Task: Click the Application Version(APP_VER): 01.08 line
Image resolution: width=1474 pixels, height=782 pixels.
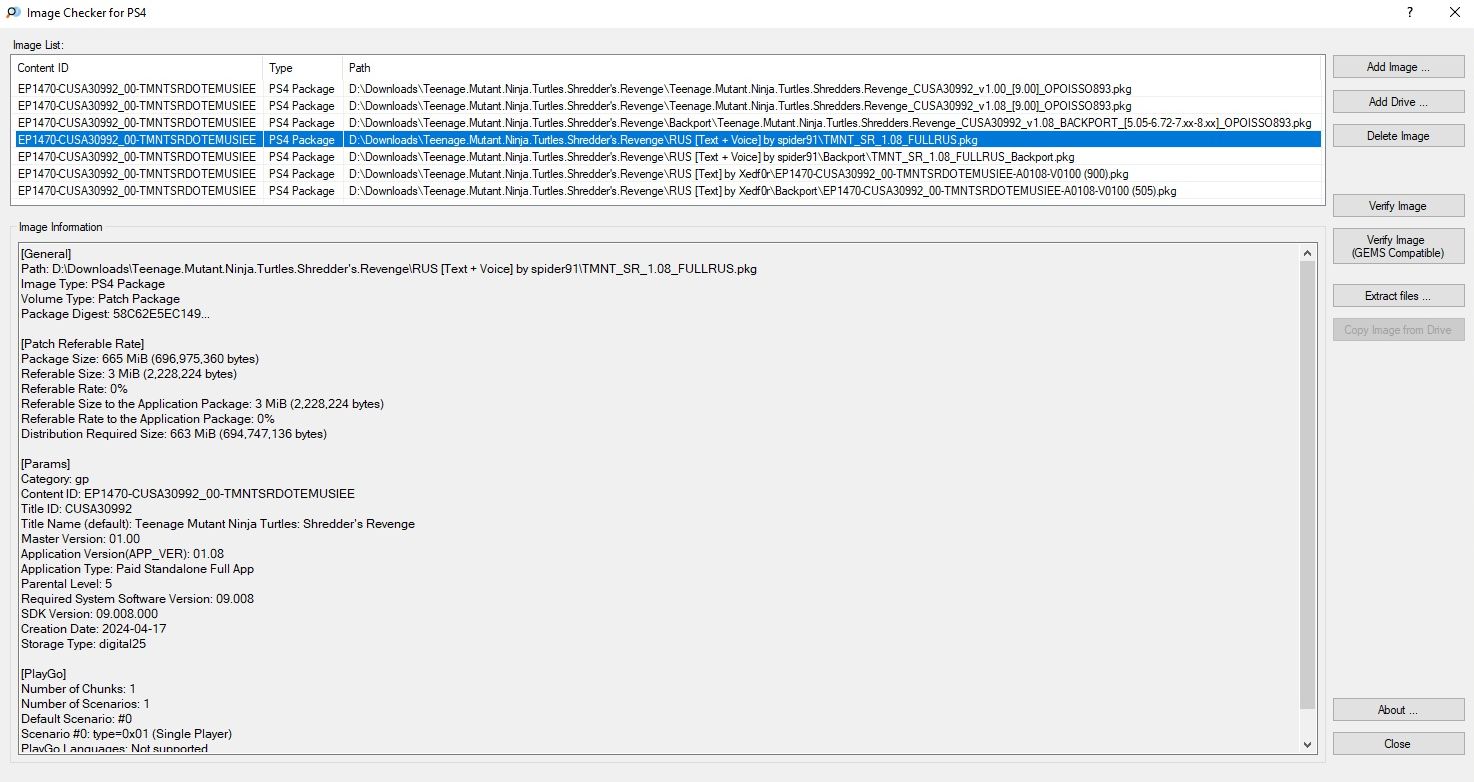Action: (122, 554)
